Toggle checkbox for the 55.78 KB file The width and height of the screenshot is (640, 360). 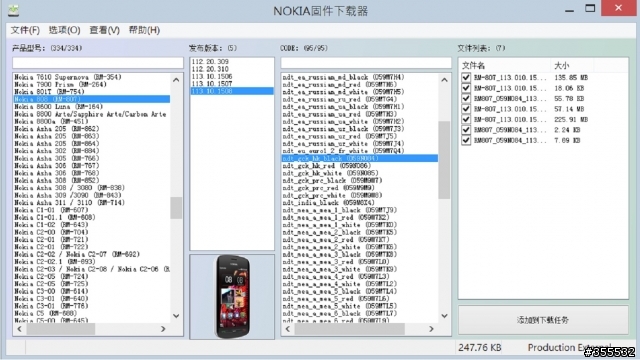click(x=466, y=98)
